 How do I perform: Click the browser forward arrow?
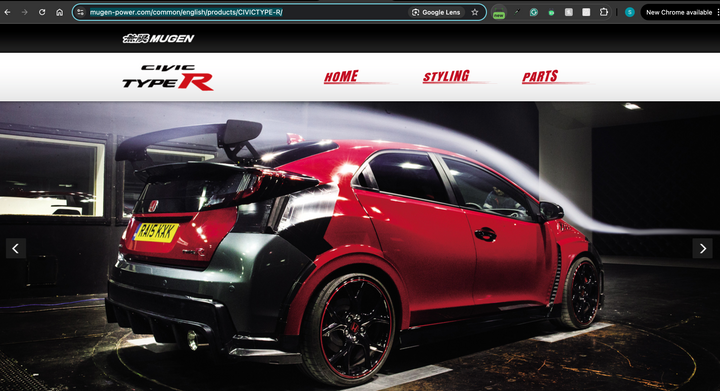(25, 12)
